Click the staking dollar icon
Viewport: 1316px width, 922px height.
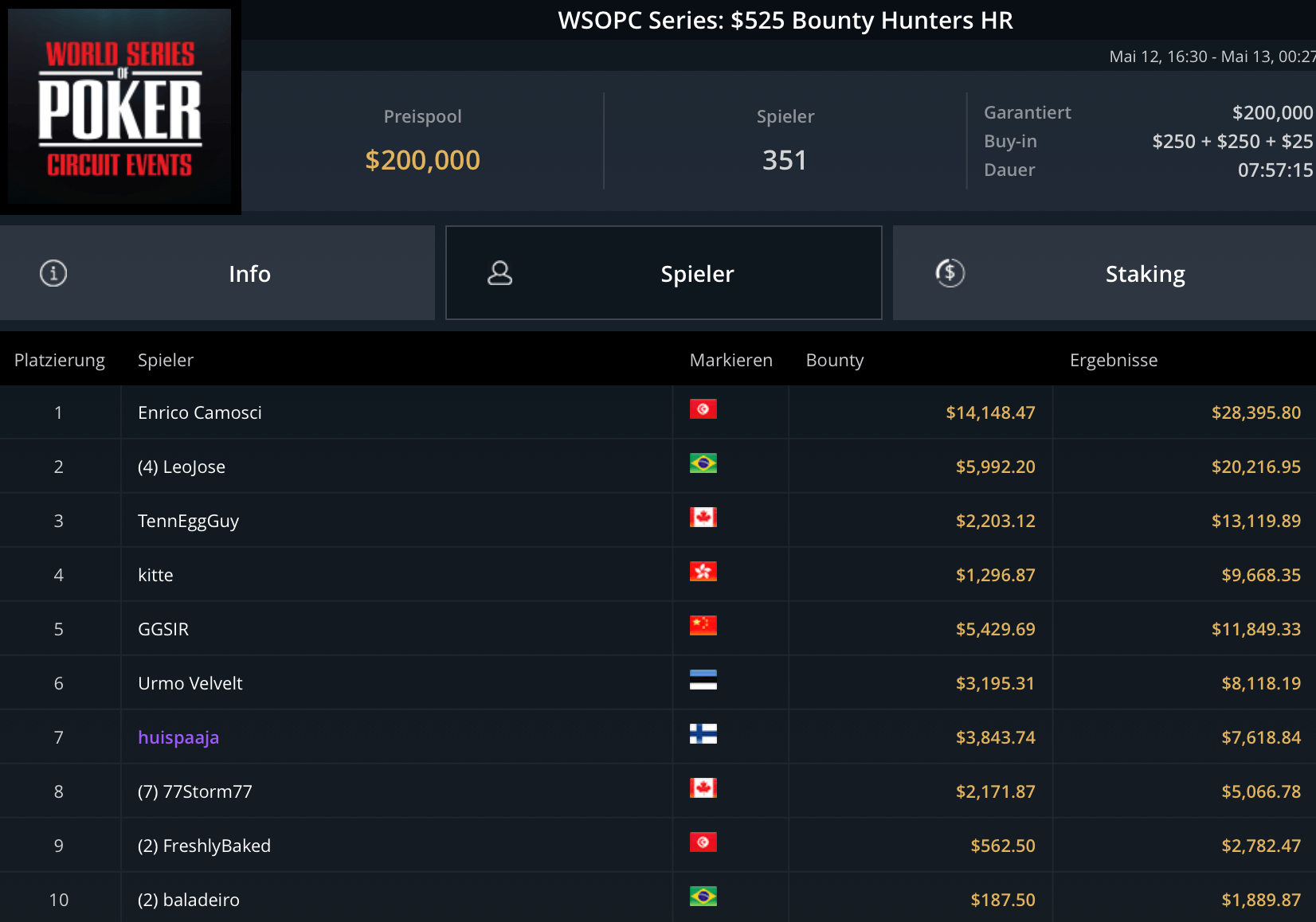[950, 273]
